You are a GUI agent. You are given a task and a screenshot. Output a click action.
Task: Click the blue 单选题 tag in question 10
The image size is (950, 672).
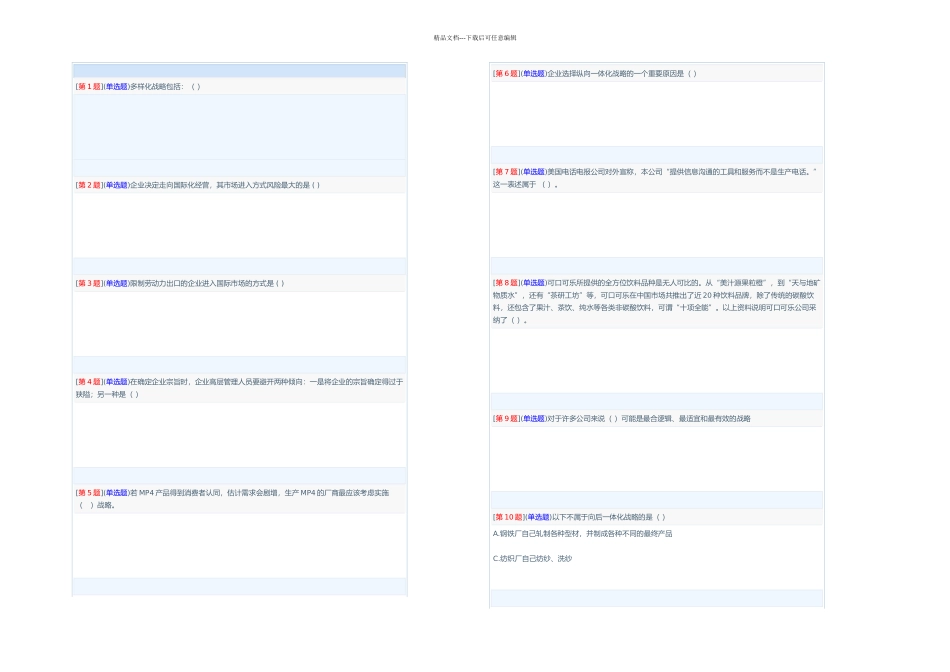coord(537,517)
